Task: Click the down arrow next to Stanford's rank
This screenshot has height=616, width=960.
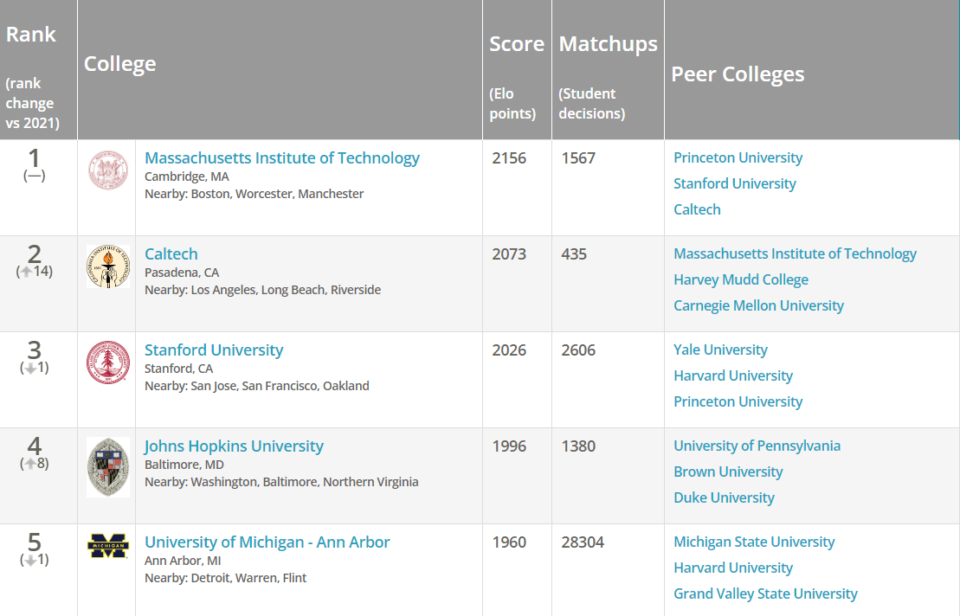Action: (32, 367)
